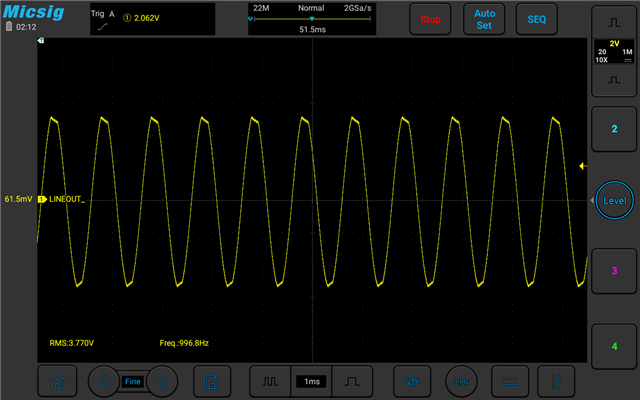Tap the Home icon
The width and height of the screenshot is (640, 400).
point(57,381)
